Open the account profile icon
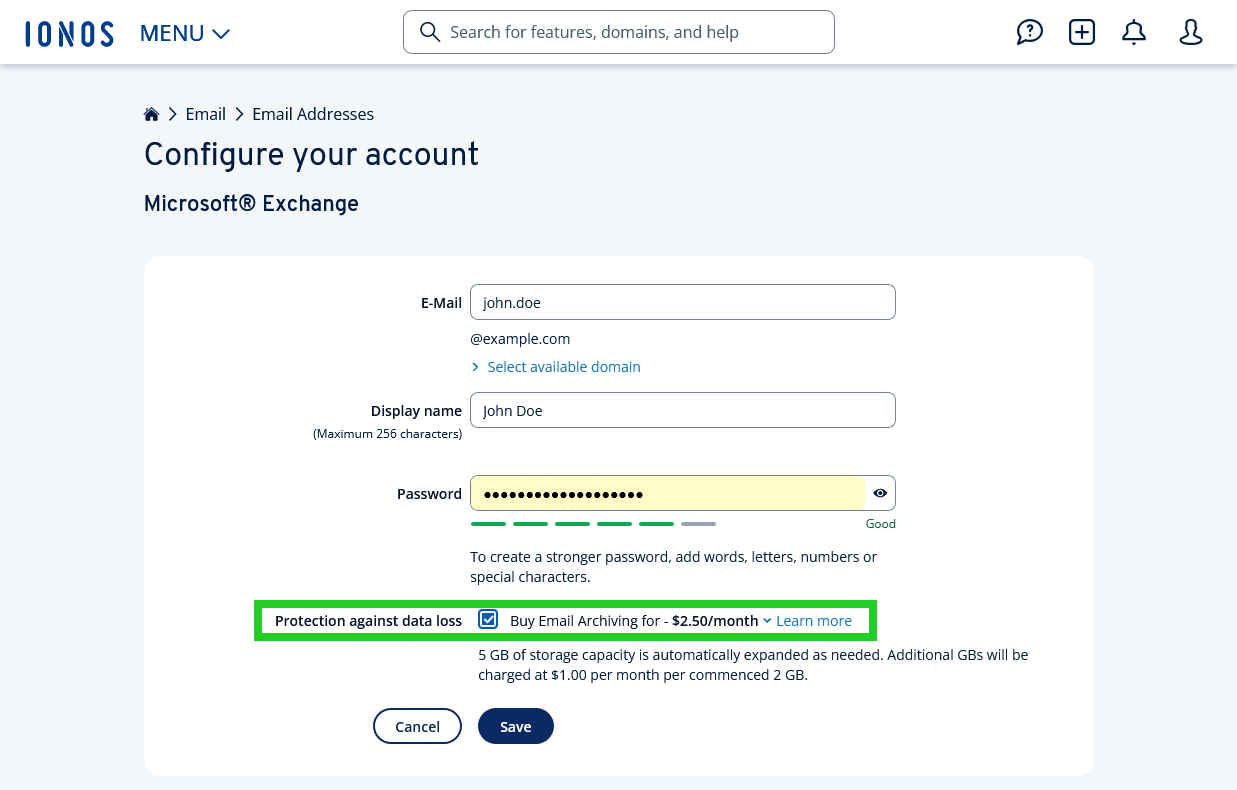Viewport: 1237px width, 790px height. pyautogui.click(x=1191, y=32)
